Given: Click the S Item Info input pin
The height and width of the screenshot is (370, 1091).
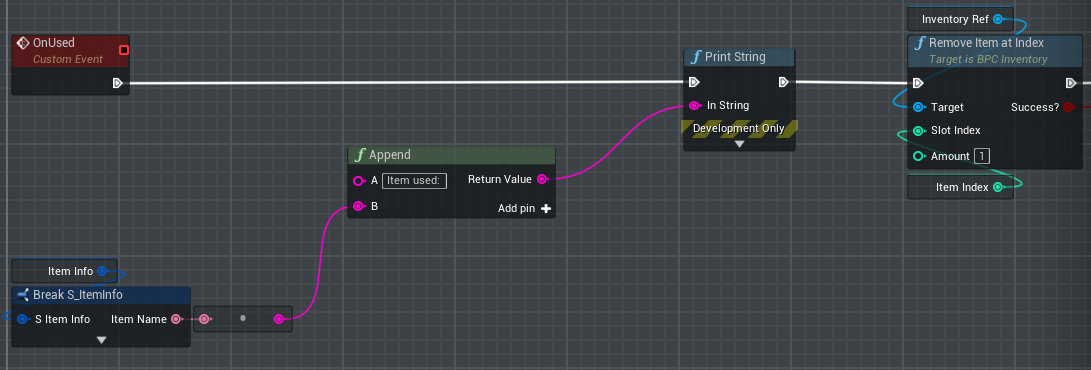Looking at the screenshot, I should click(22, 319).
